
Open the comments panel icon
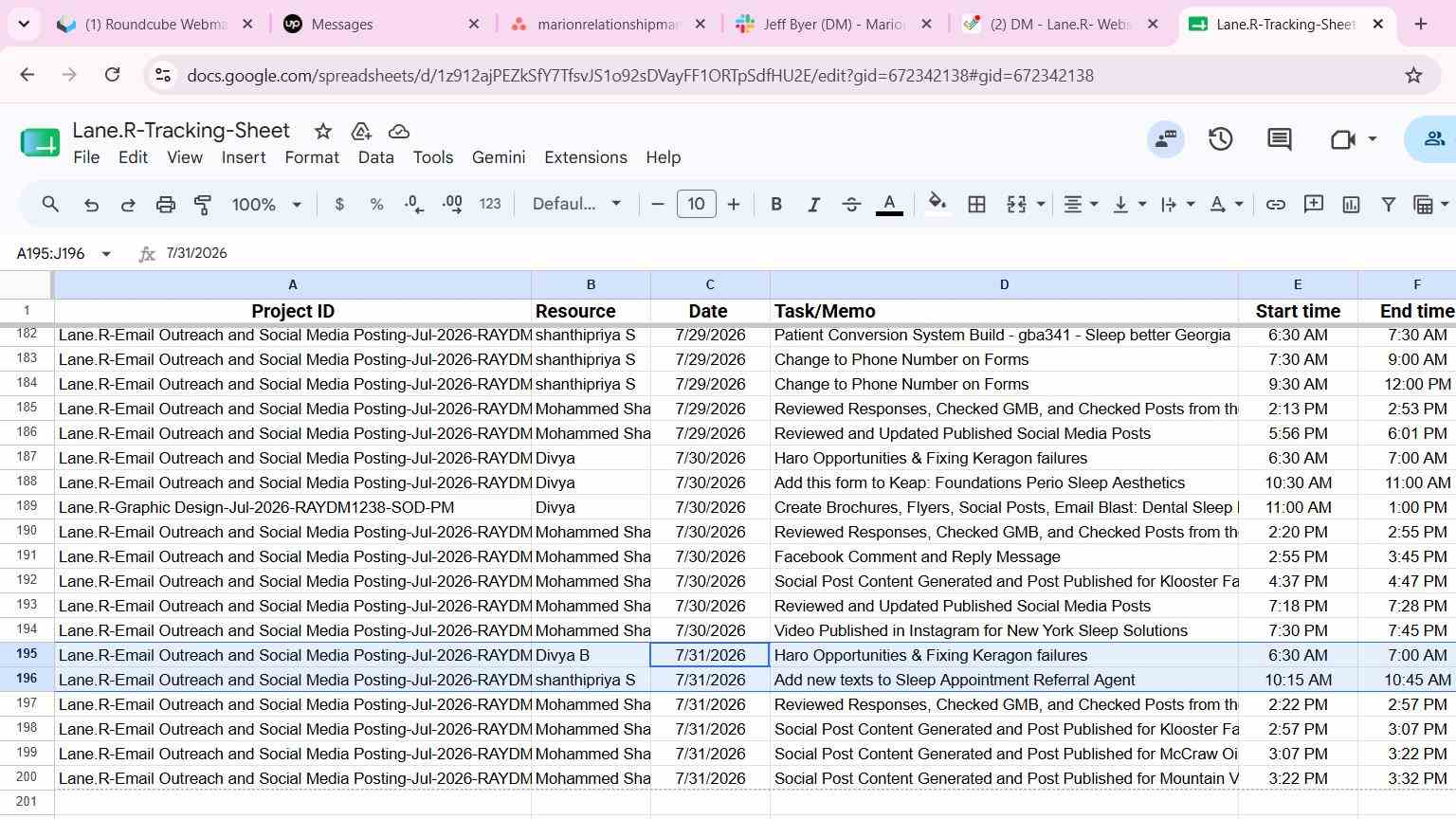pos(1280,139)
